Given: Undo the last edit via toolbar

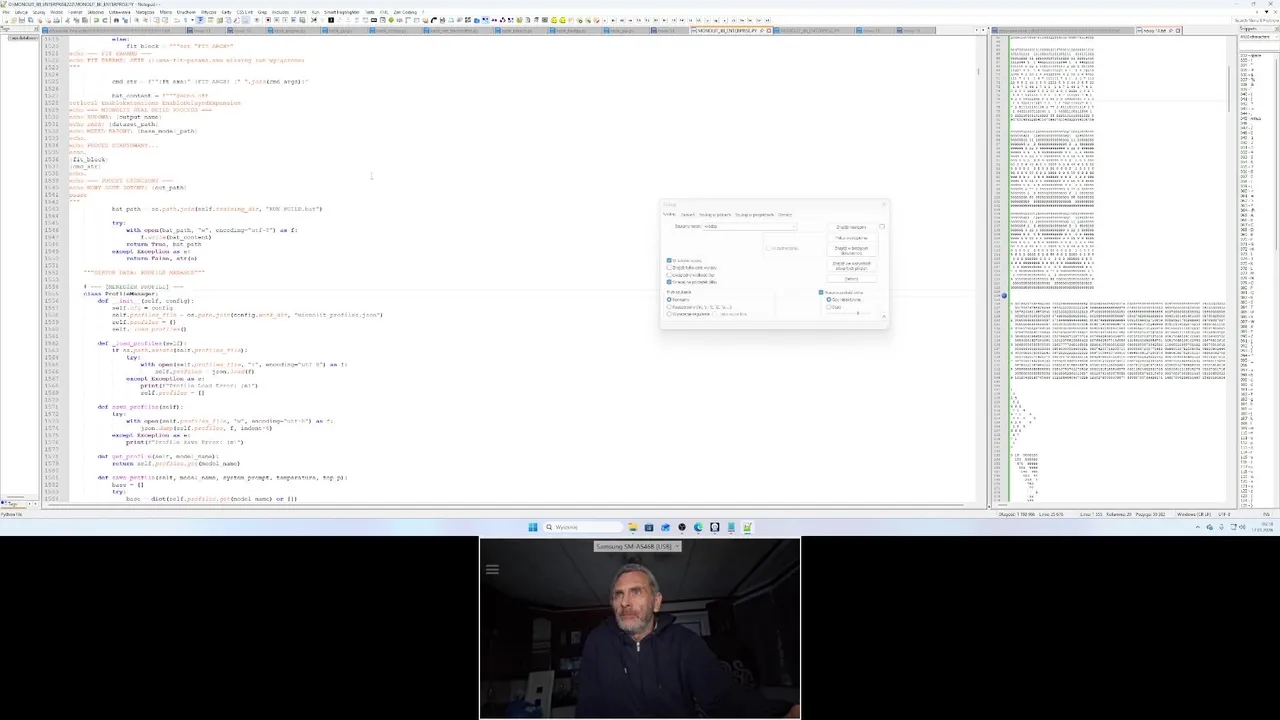Looking at the screenshot, I should pyautogui.click(x=96, y=20).
